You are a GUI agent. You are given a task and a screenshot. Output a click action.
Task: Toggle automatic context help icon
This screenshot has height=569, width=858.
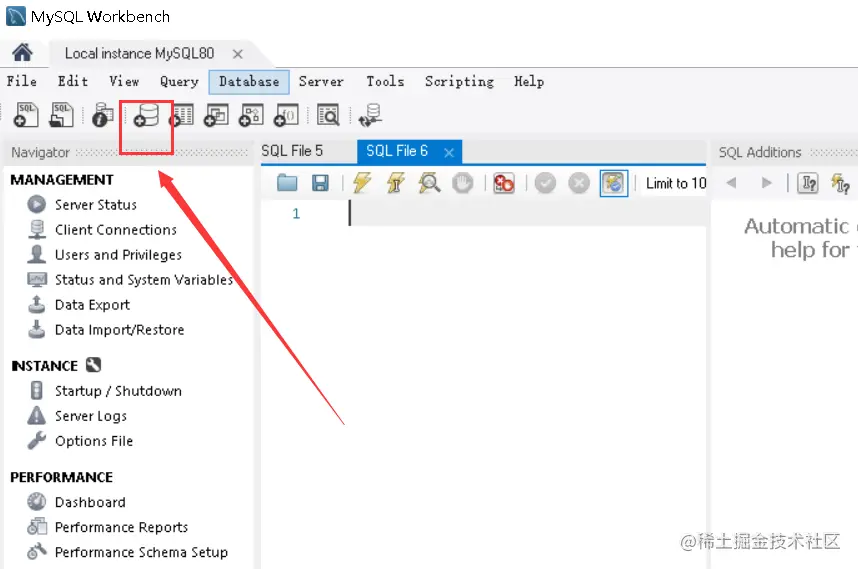(840, 183)
